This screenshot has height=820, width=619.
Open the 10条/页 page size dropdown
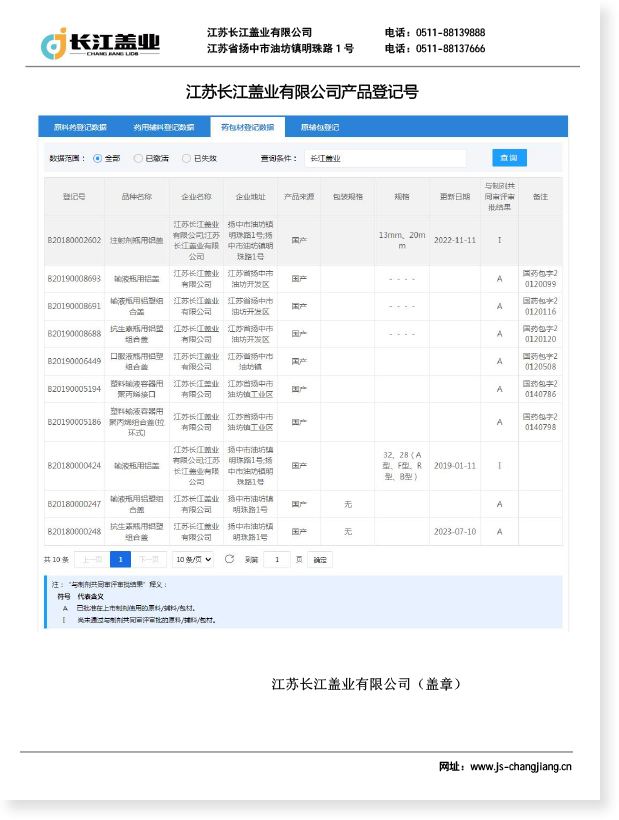click(x=192, y=559)
